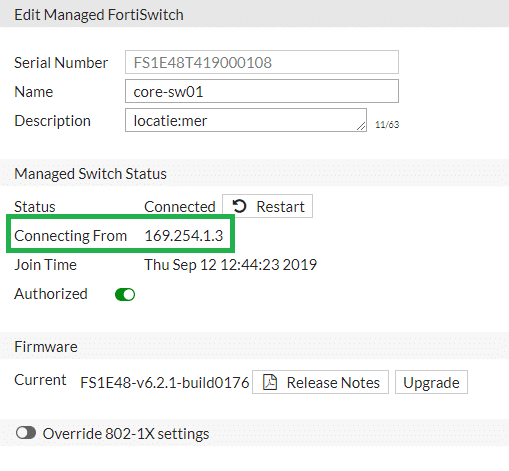The width and height of the screenshot is (509, 471).
Task: Click the Serial Number field
Action: coord(262,62)
